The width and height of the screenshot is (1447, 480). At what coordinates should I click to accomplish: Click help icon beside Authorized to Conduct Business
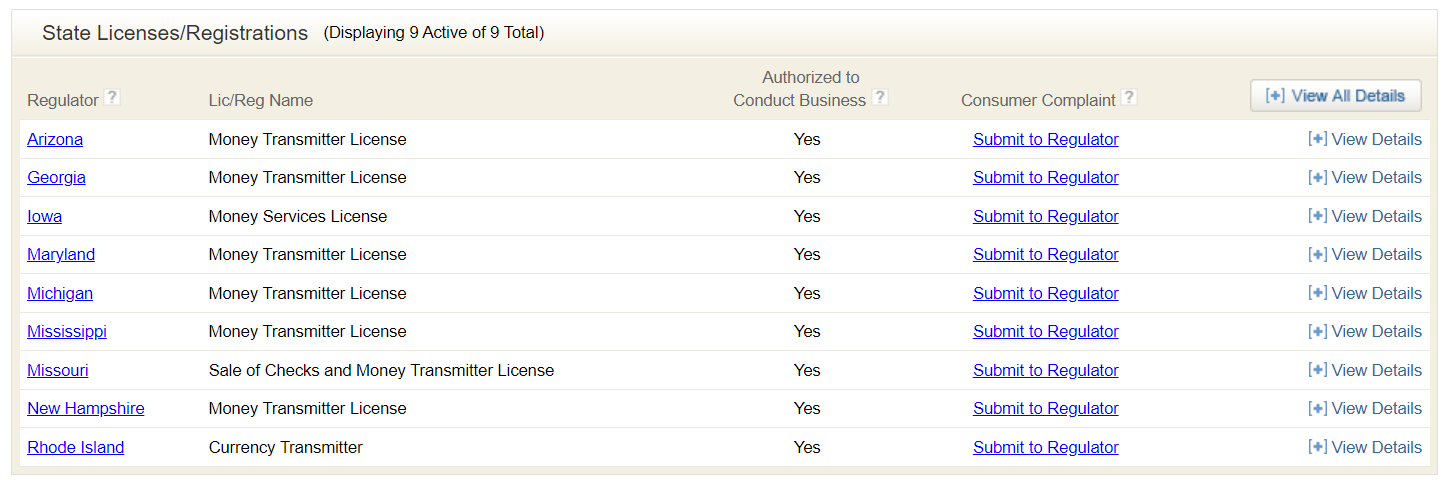click(880, 97)
